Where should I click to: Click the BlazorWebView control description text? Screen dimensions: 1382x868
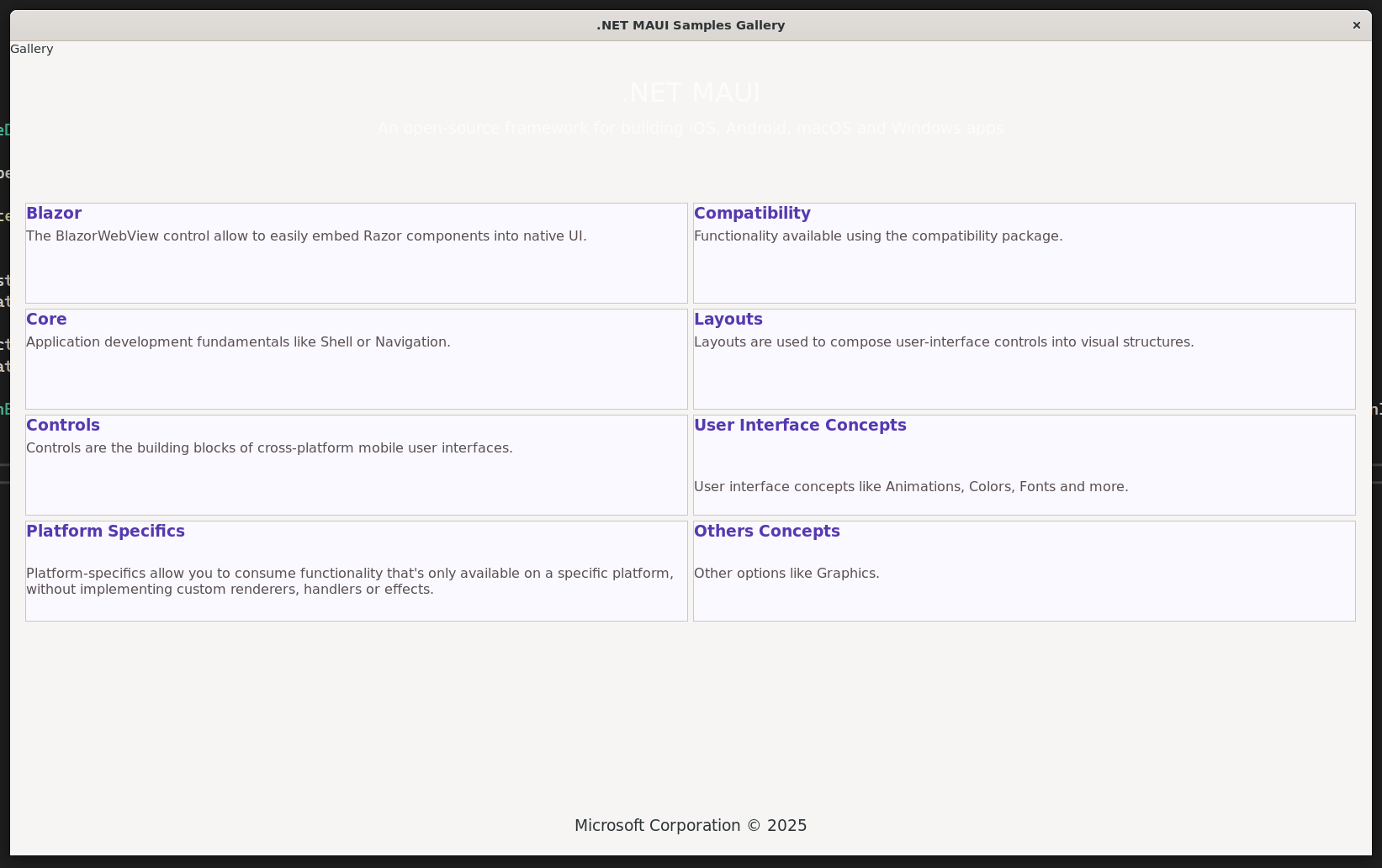tap(306, 236)
